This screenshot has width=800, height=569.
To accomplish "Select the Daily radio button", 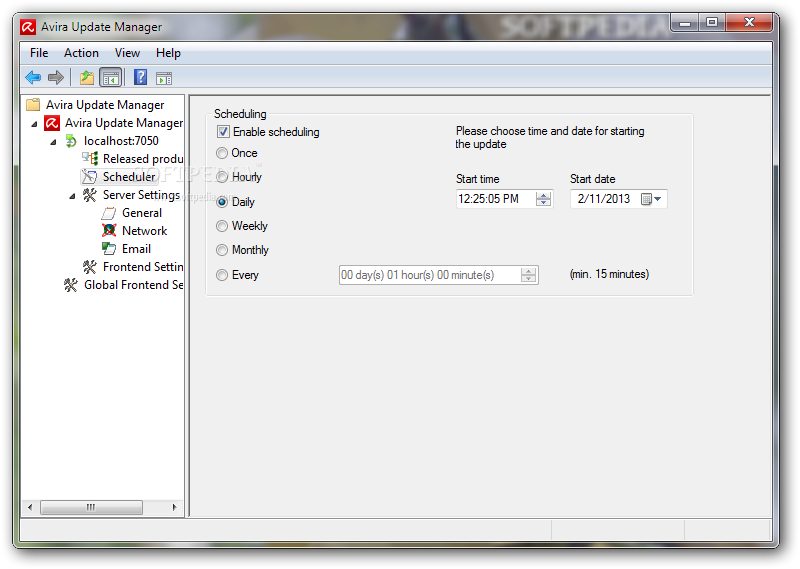I will [222, 202].
